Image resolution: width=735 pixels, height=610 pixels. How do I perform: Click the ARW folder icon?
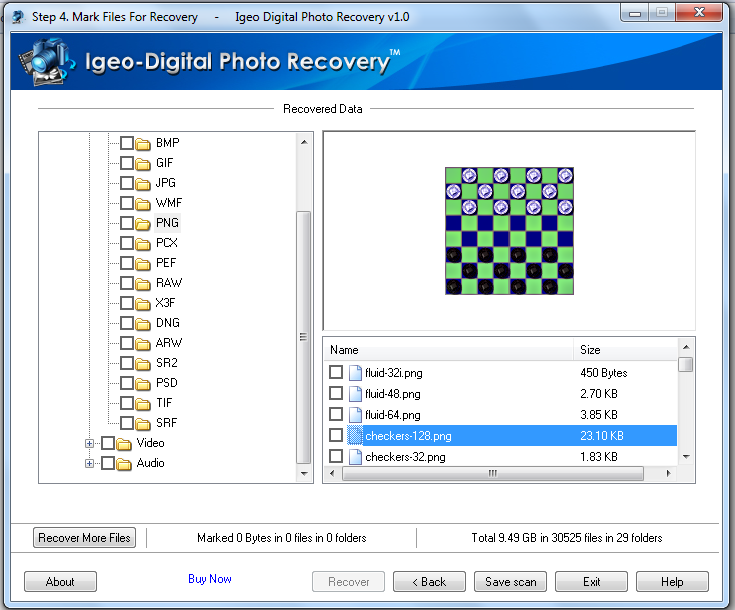(x=143, y=344)
